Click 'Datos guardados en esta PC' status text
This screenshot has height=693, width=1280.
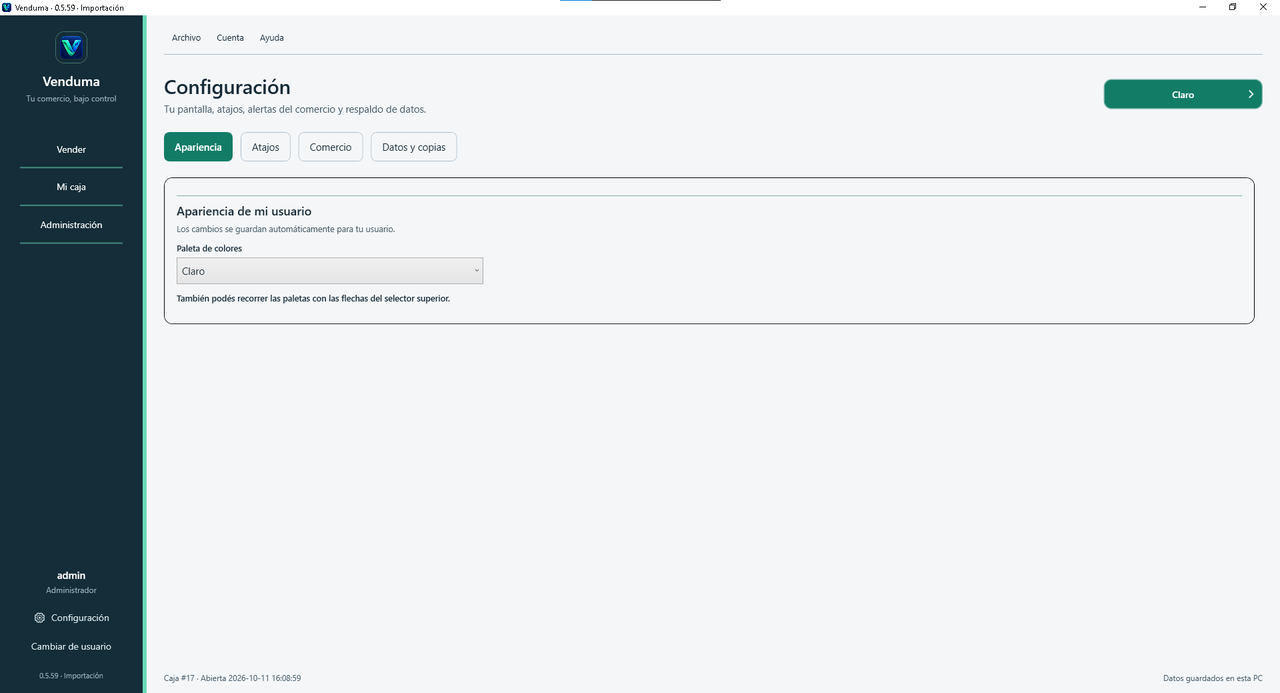click(x=1213, y=678)
